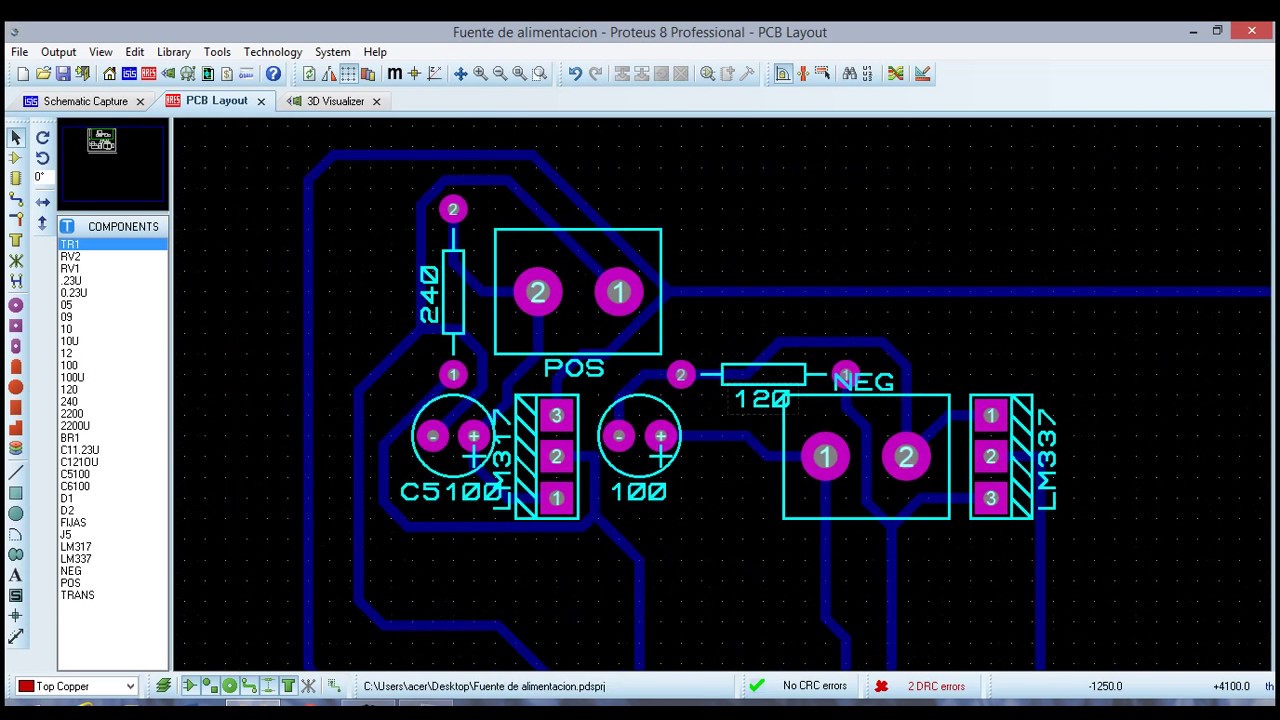Select the round through-hole pad tool
Image resolution: width=1280 pixels, height=720 pixels.
[x=16, y=305]
